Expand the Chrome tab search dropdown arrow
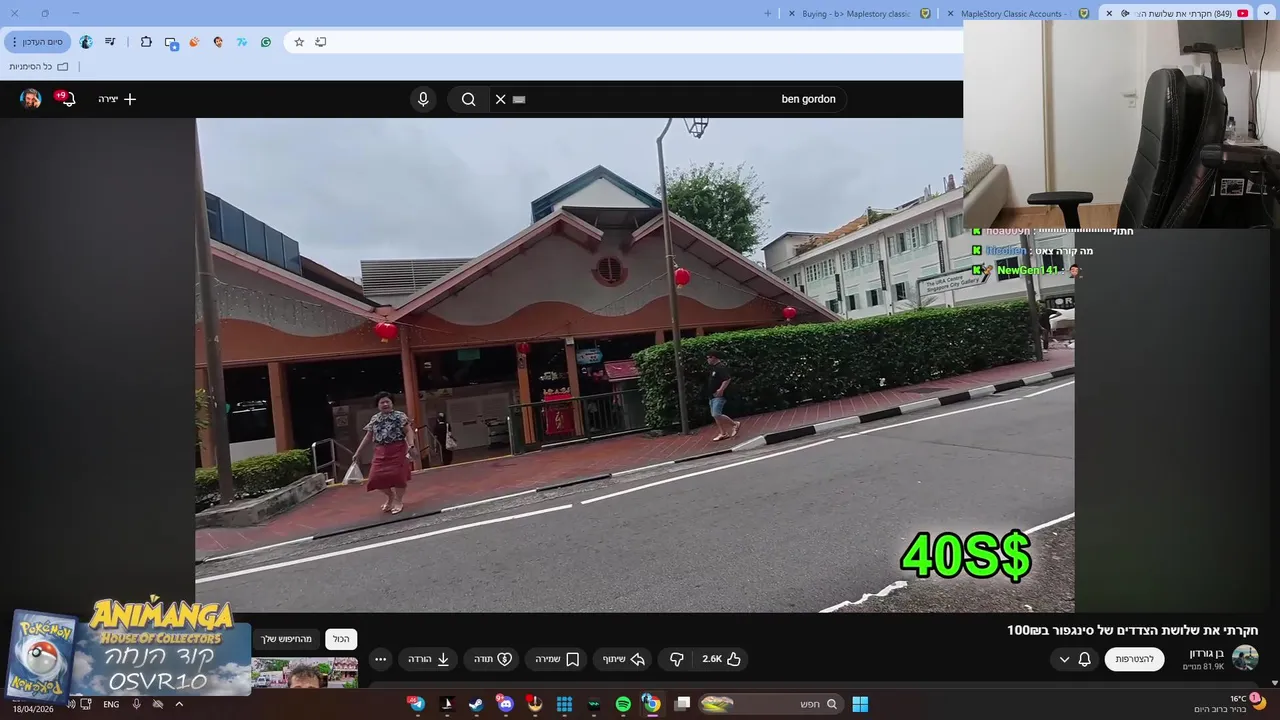1280x720 pixels. 1266,14
